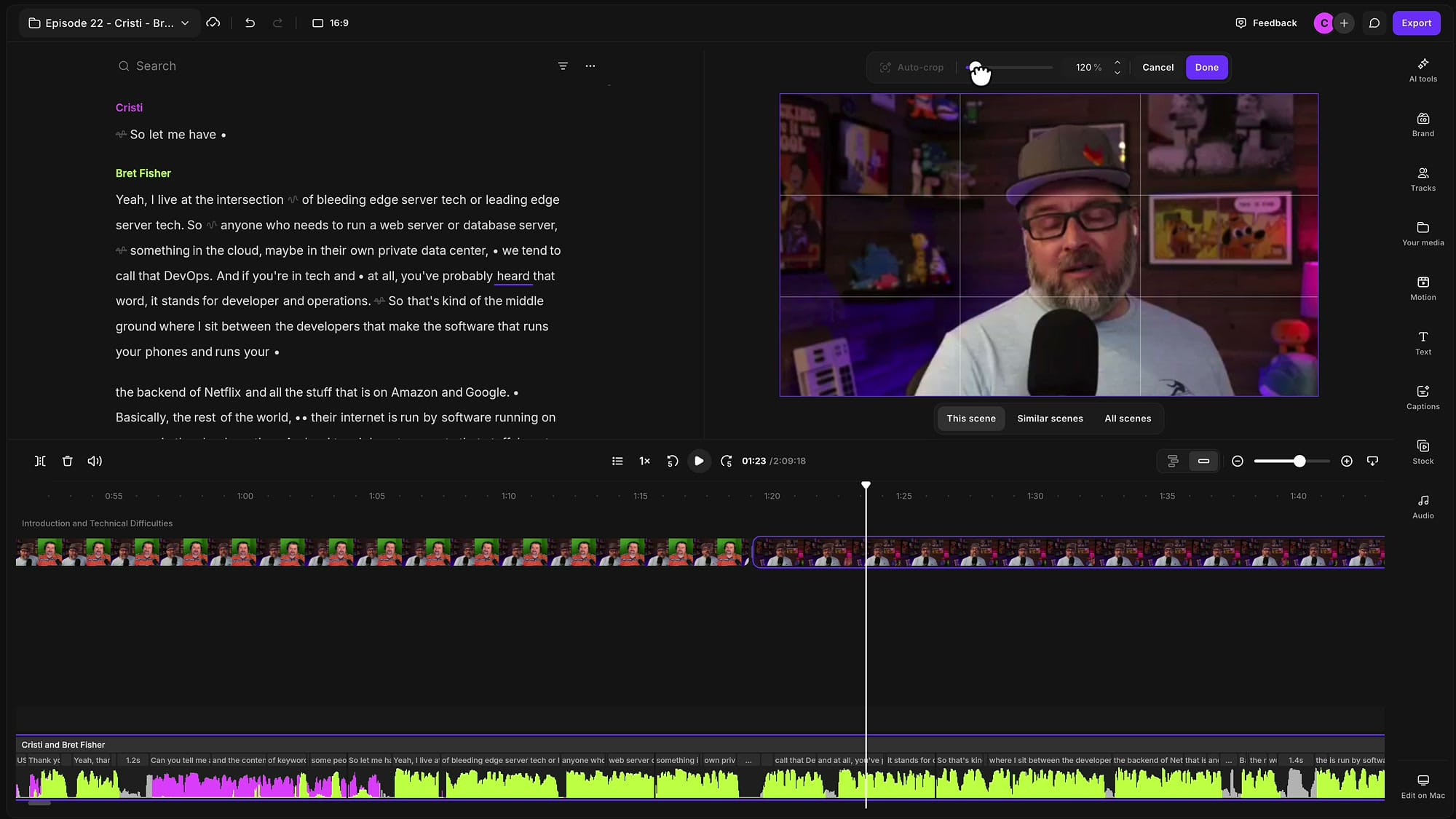1456x819 pixels.
Task: Click the cloud sync status icon
Action: (x=213, y=23)
